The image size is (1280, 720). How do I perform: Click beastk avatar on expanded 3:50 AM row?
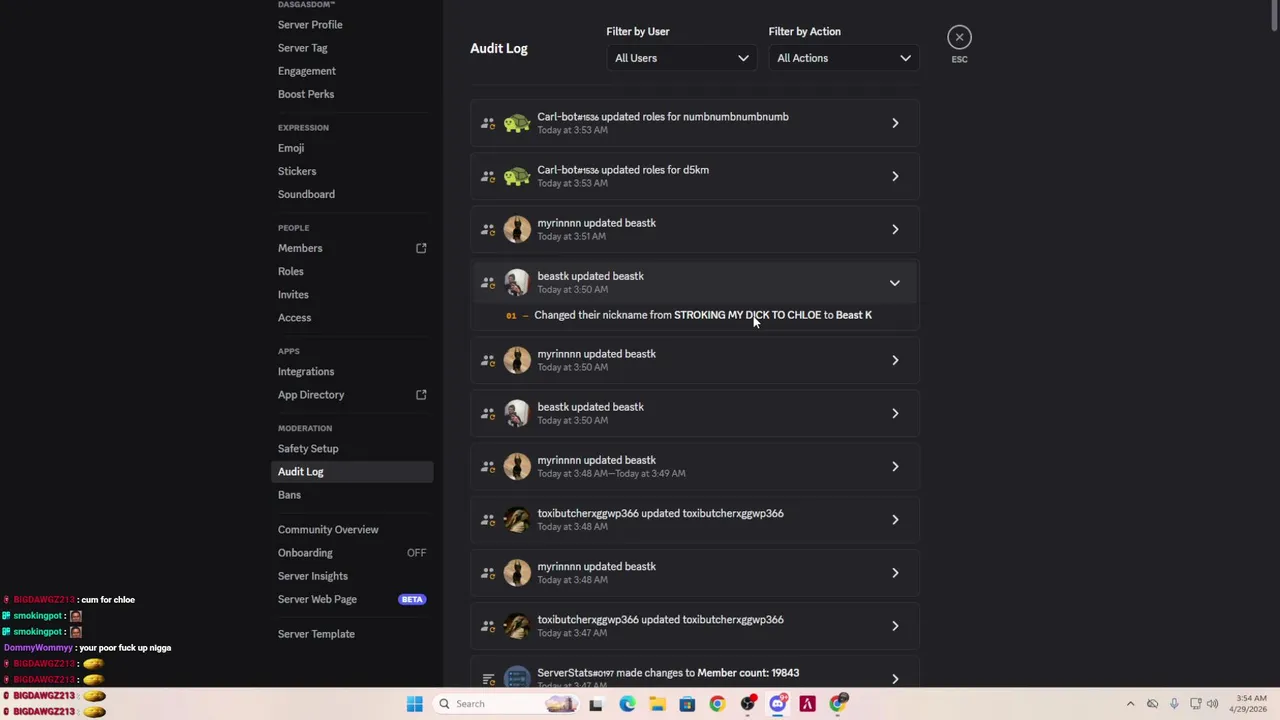click(517, 282)
